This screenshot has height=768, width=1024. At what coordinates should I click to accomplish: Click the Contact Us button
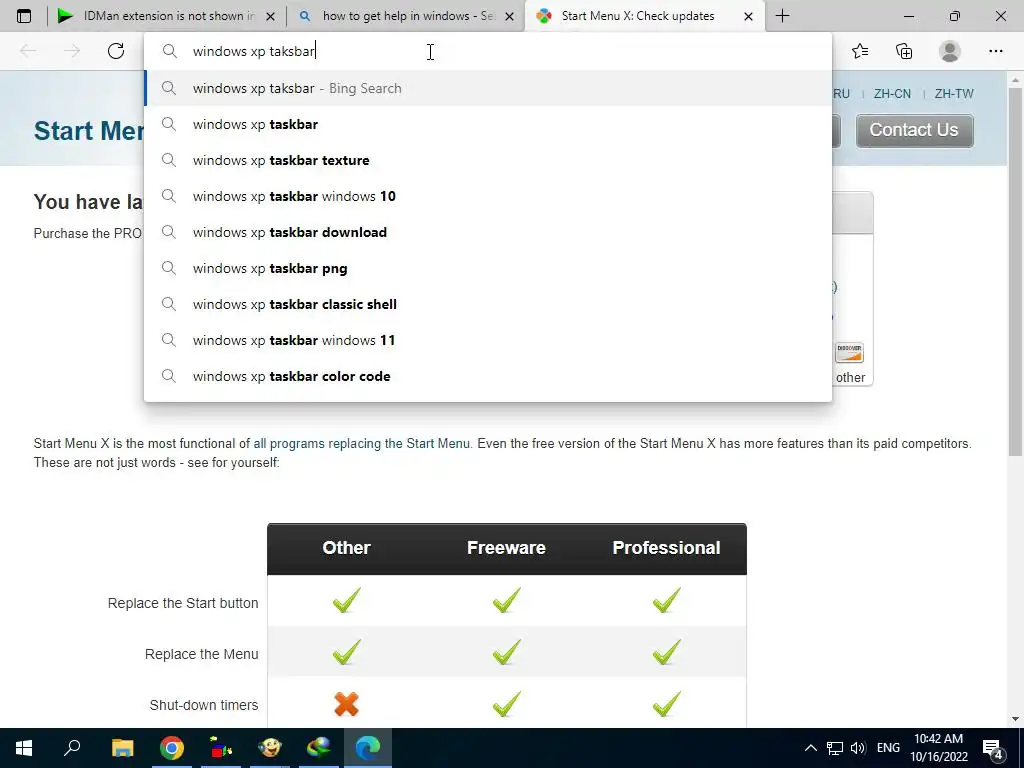point(914,131)
